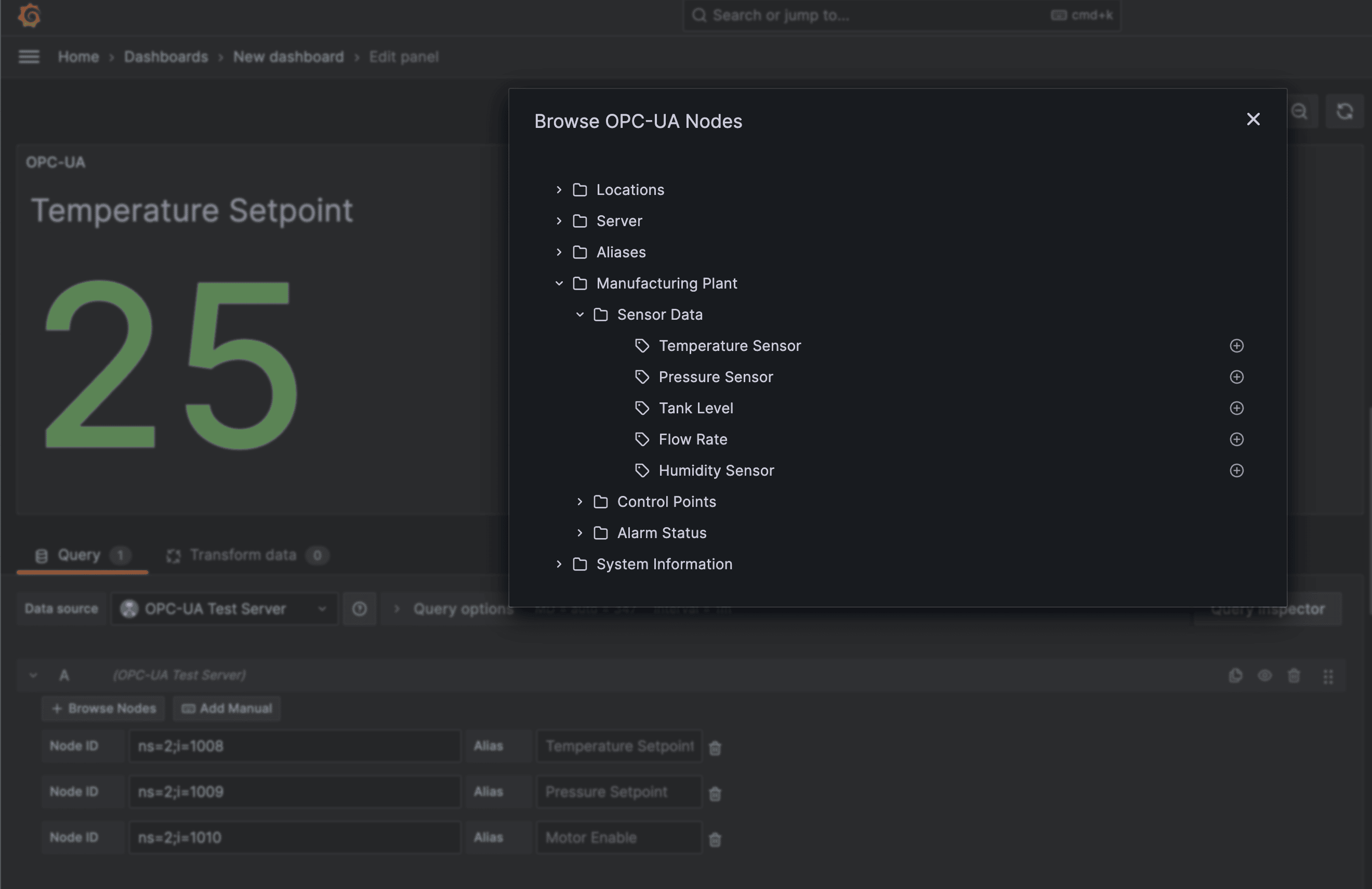Image resolution: width=1372 pixels, height=889 pixels.
Task: Add Humidity Sensor node with plus icon
Action: pos(1236,470)
